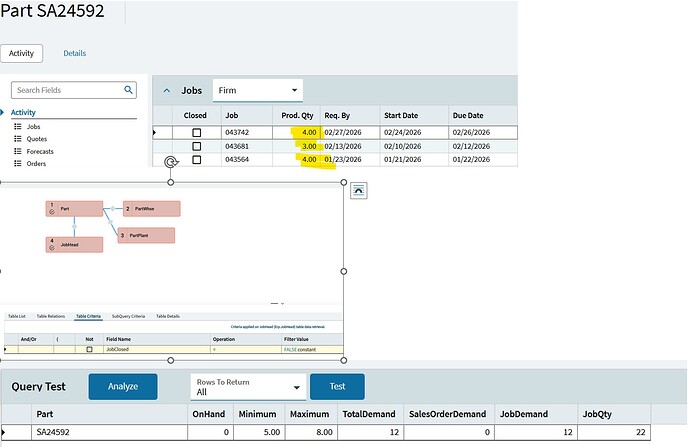Select the PartPlant table node
This screenshot has height=447, width=690.
click(x=146, y=235)
